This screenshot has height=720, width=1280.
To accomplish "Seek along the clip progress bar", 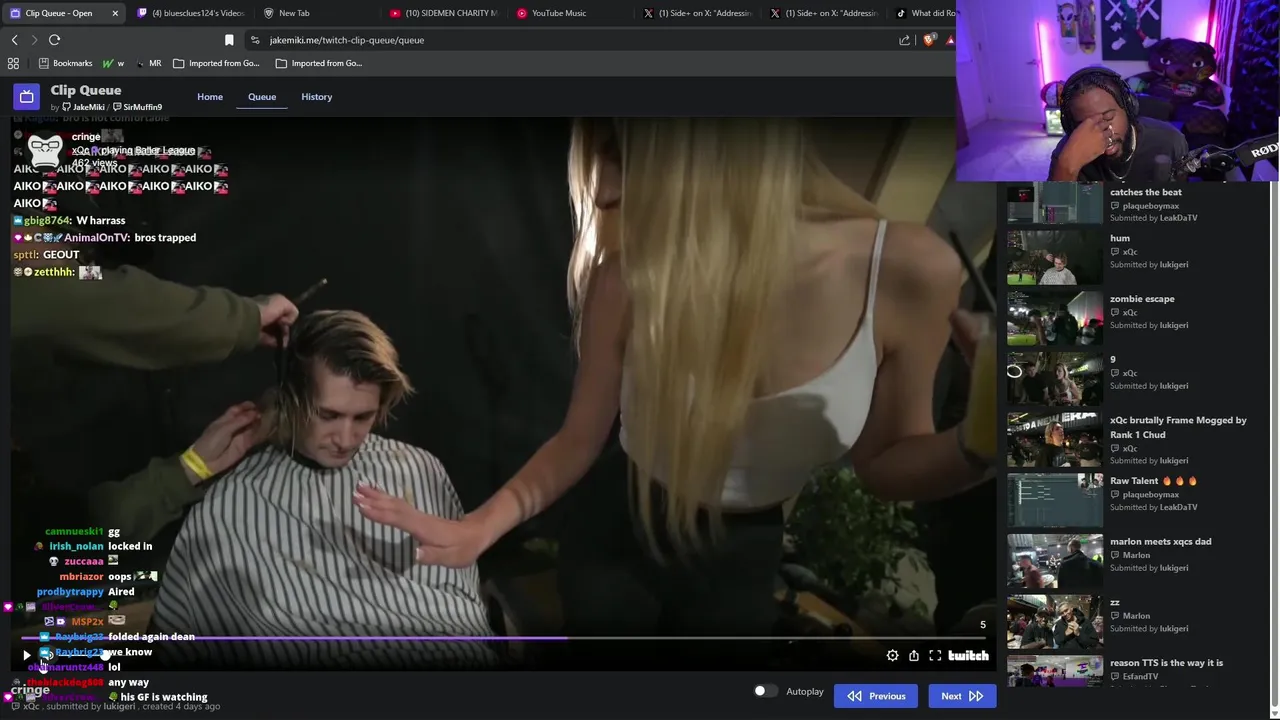I will pos(504,638).
